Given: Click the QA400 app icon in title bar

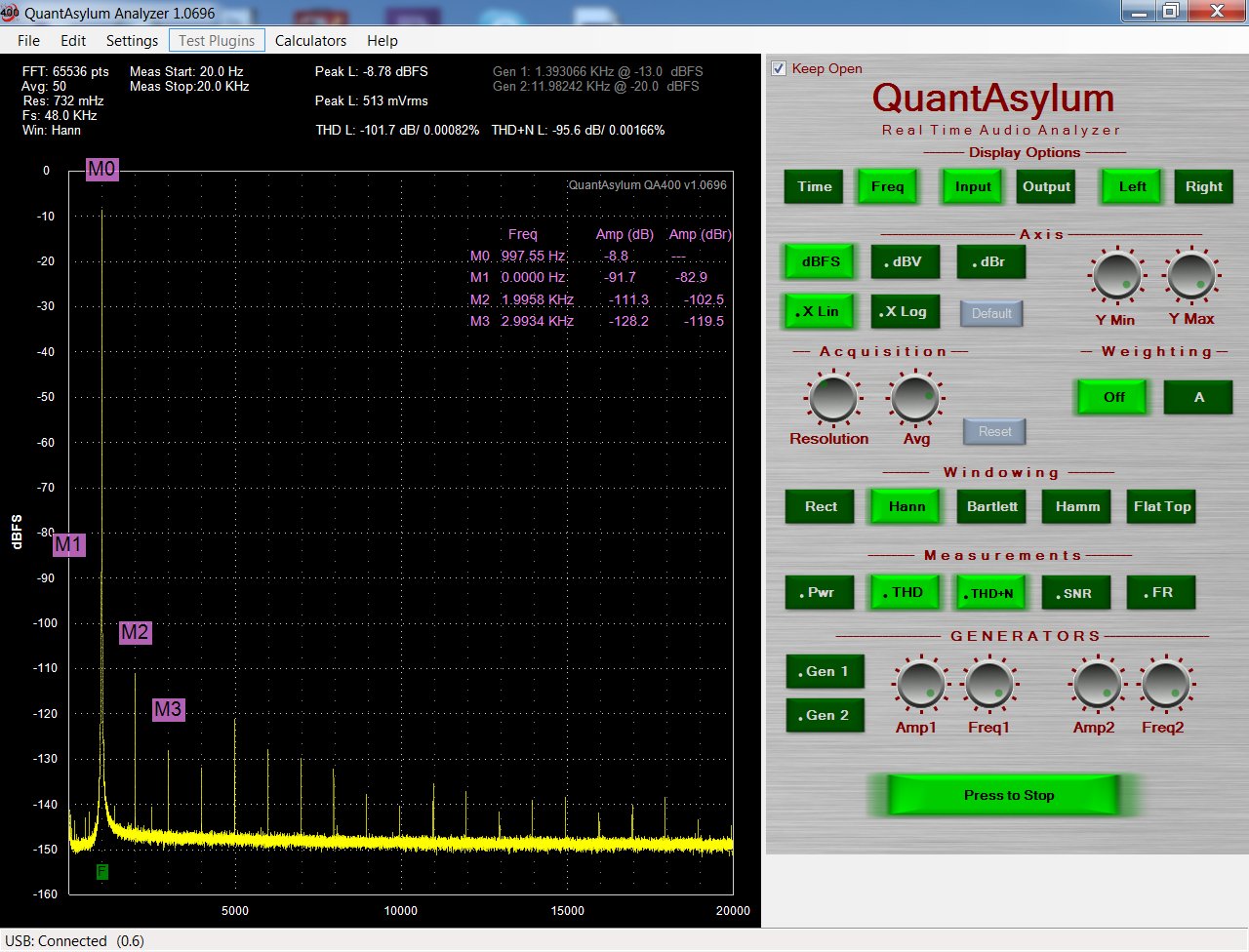Looking at the screenshot, I should click(x=11, y=13).
